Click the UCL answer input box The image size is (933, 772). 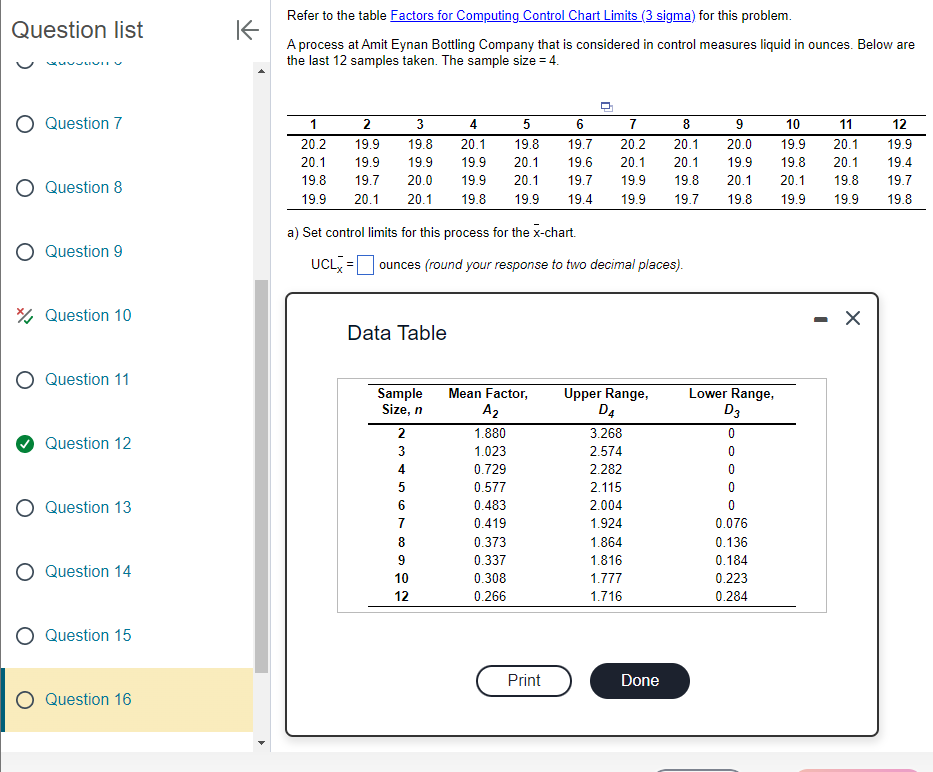point(364,264)
